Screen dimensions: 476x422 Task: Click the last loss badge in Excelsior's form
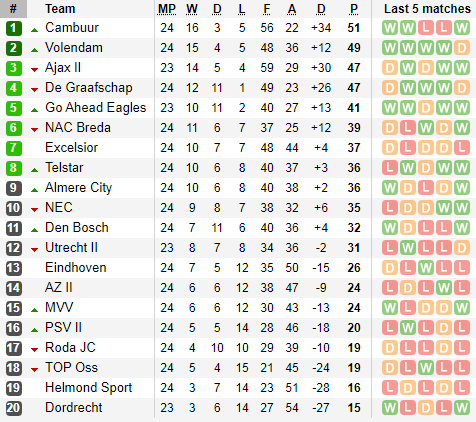point(462,148)
